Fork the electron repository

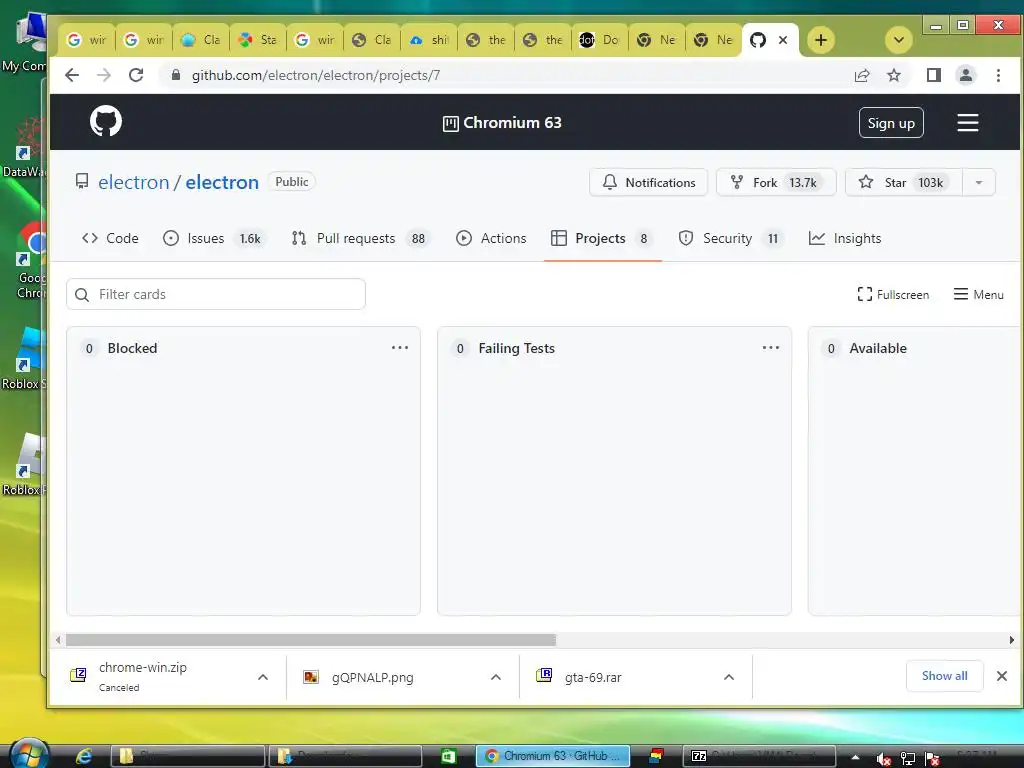click(776, 182)
